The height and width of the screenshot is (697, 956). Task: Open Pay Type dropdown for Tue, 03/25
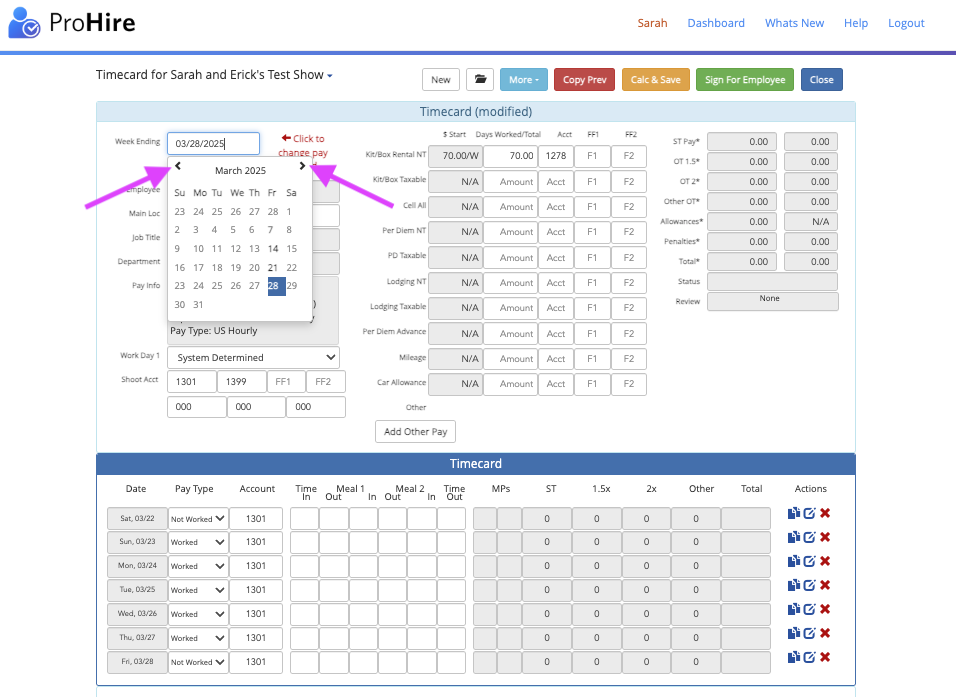(198, 590)
